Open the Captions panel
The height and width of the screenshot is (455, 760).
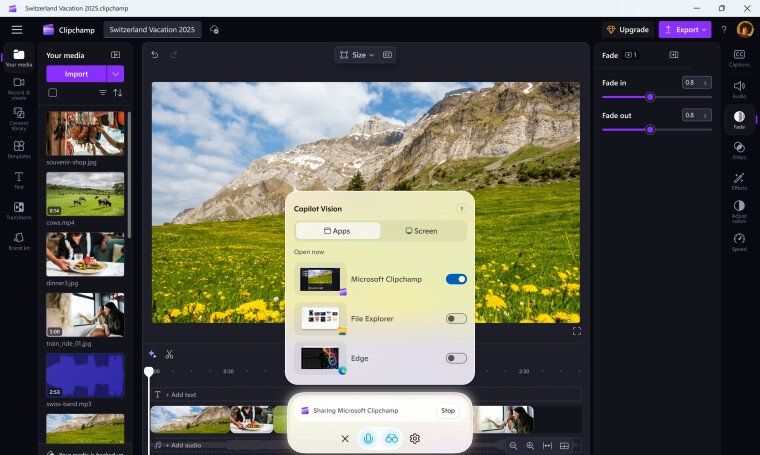(x=739, y=58)
